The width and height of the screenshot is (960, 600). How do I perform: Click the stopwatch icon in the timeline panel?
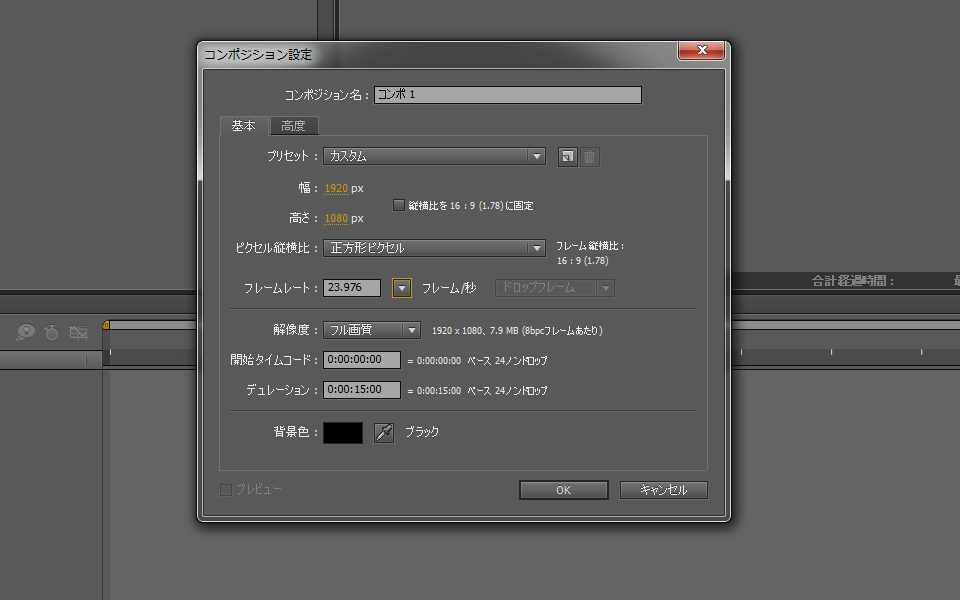(51, 332)
